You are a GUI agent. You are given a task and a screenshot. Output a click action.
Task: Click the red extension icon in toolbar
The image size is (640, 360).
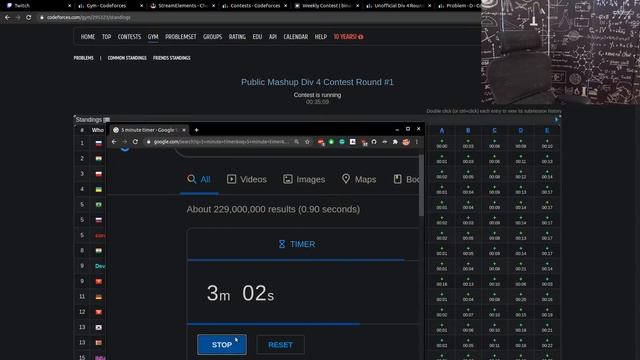321,142
